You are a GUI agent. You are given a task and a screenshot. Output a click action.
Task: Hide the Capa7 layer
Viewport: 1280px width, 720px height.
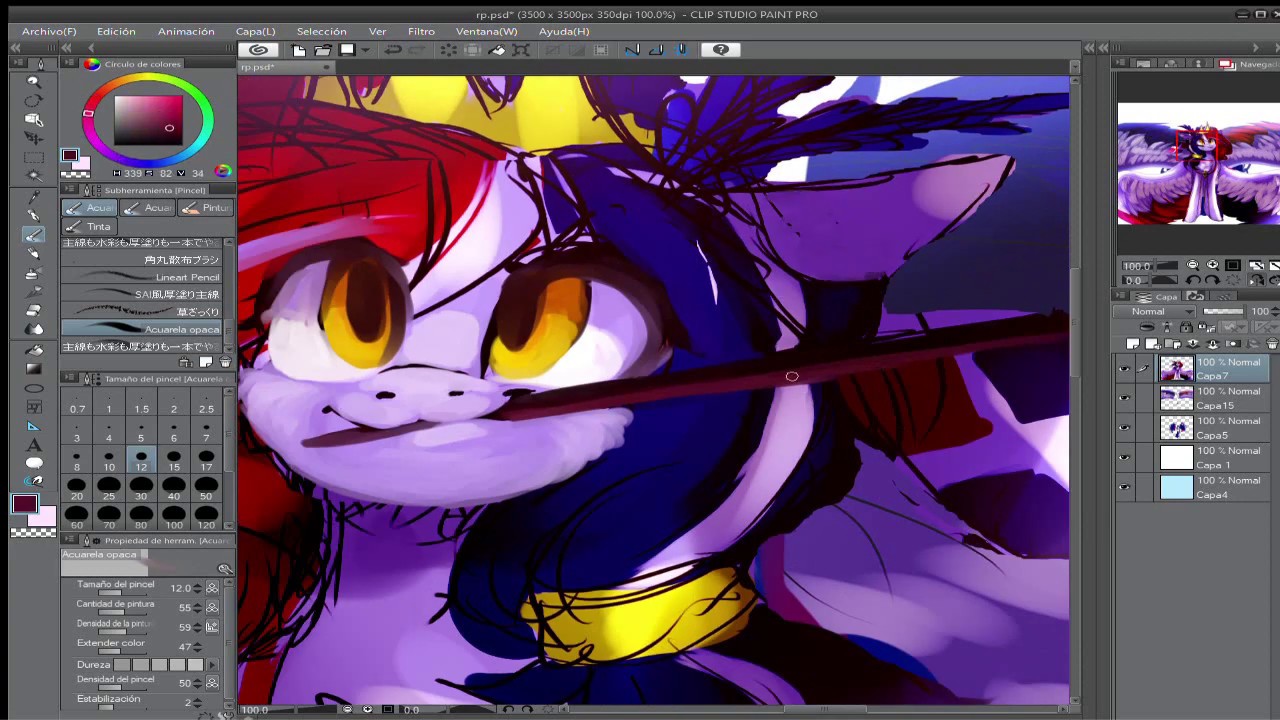tap(1125, 369)
